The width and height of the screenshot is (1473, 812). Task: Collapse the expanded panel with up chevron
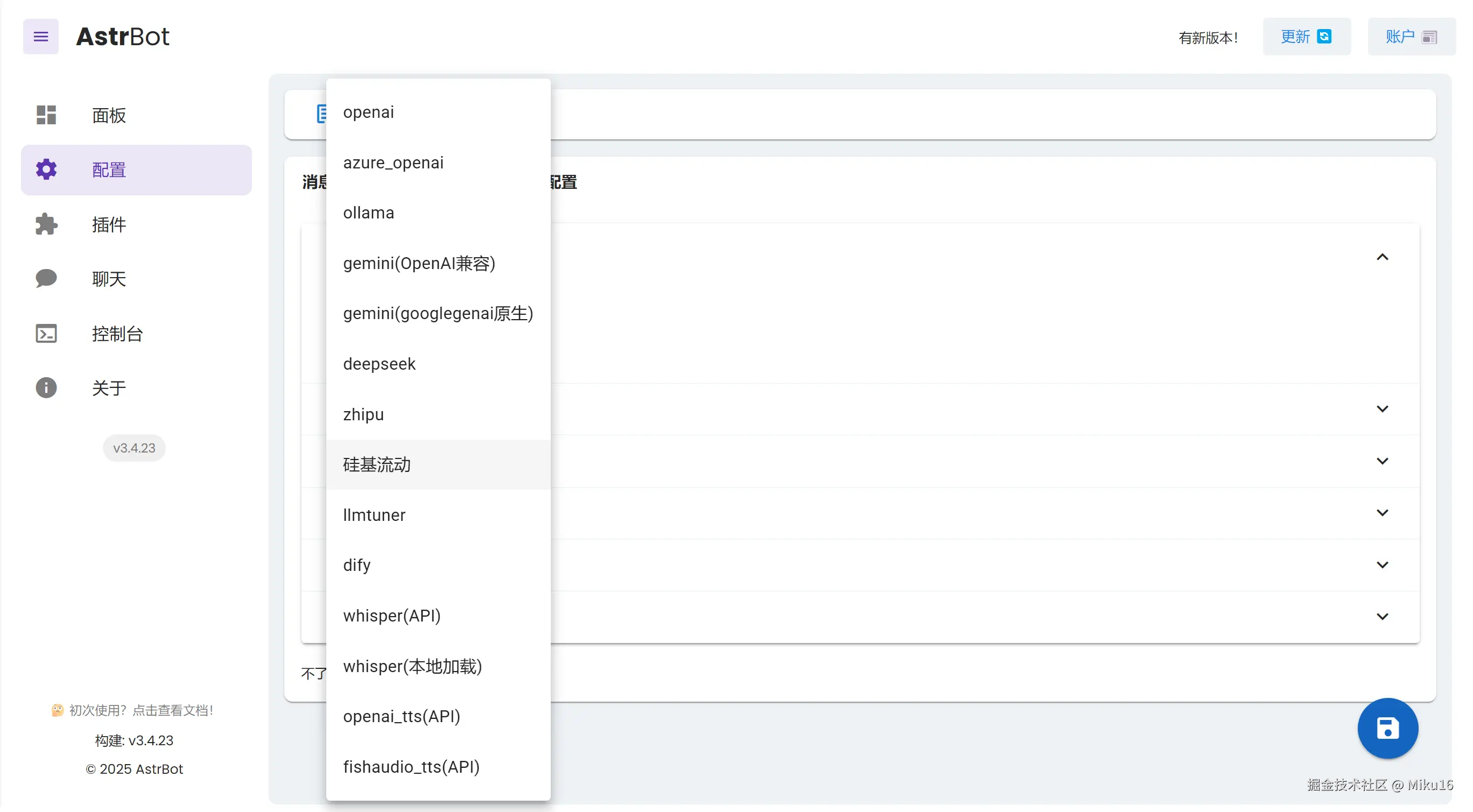point(1381,257)
